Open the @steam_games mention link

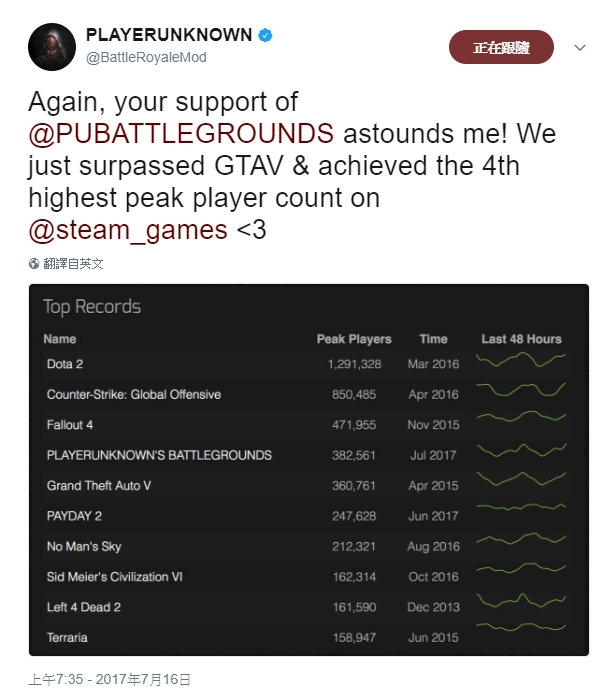pos(128,230)
